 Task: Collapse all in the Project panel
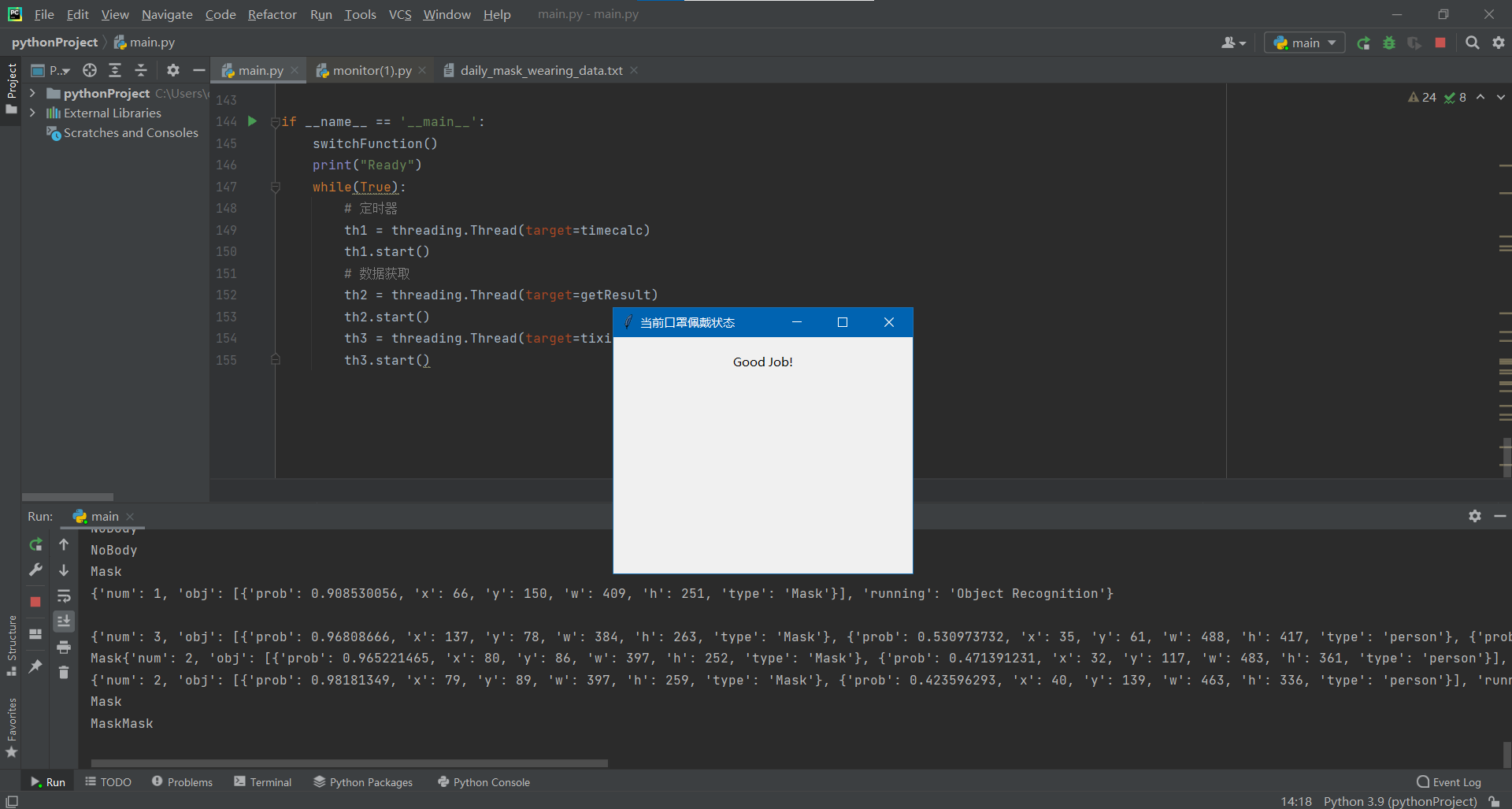(141, 70)
